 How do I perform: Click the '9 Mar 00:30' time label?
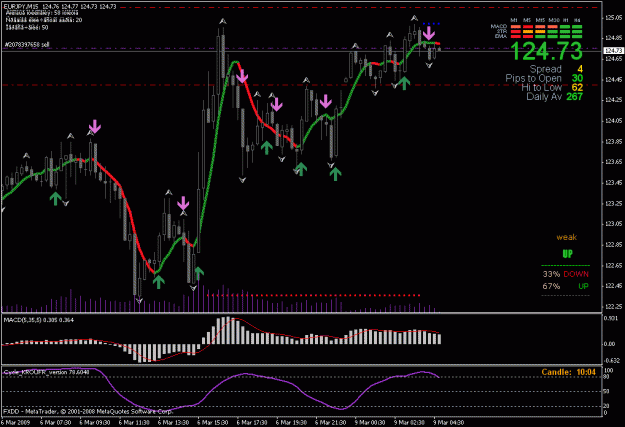370,422
